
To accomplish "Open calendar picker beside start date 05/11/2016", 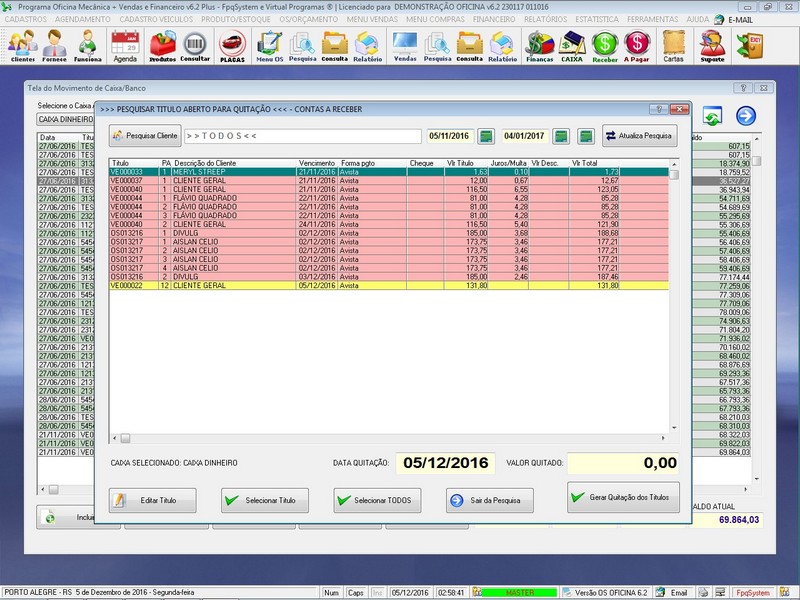I will click(x=486, y=136).
